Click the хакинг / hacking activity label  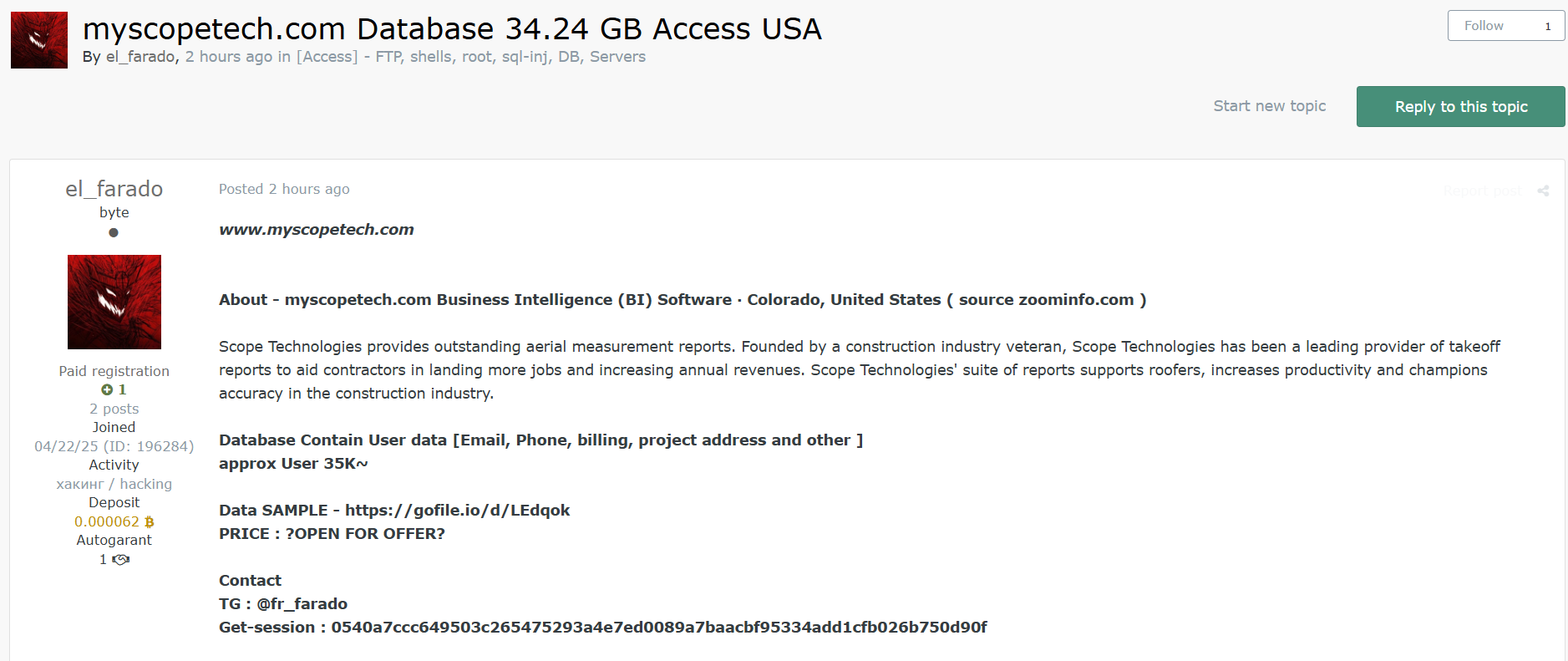pos(114,484)
